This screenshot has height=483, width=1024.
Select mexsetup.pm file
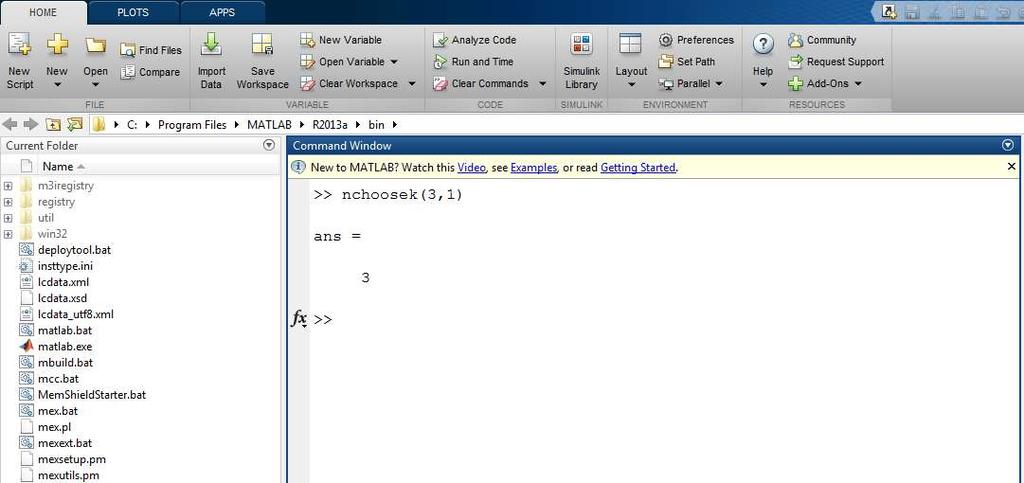click(72, 460)
